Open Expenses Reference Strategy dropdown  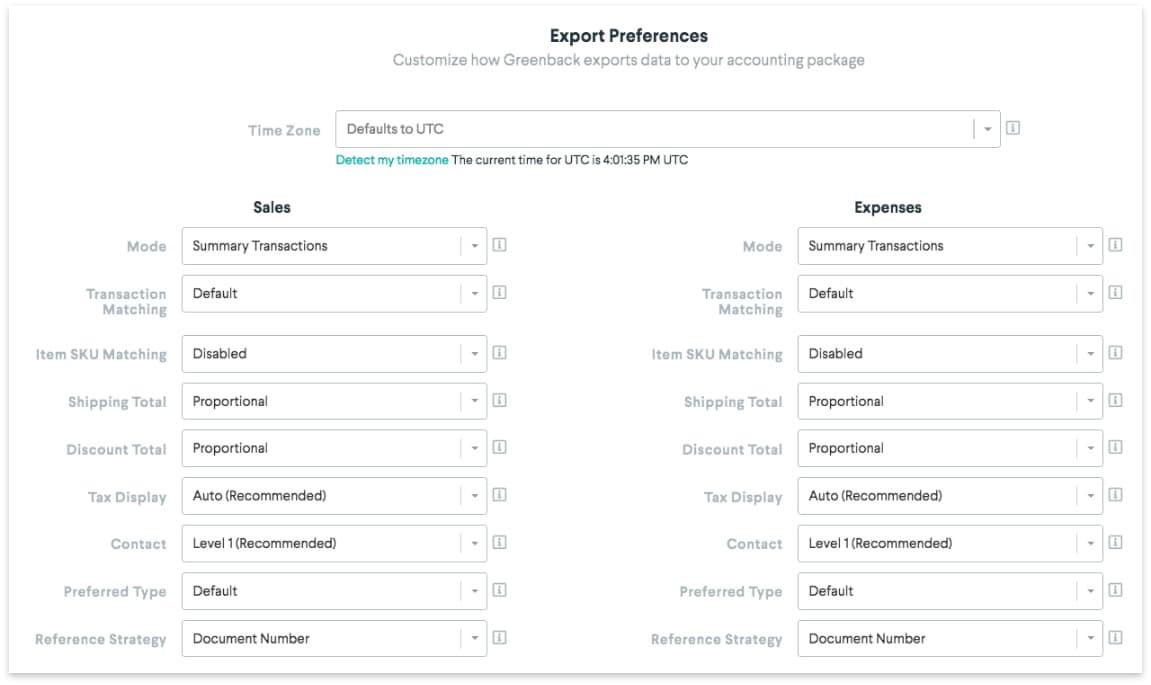point(950,639)
